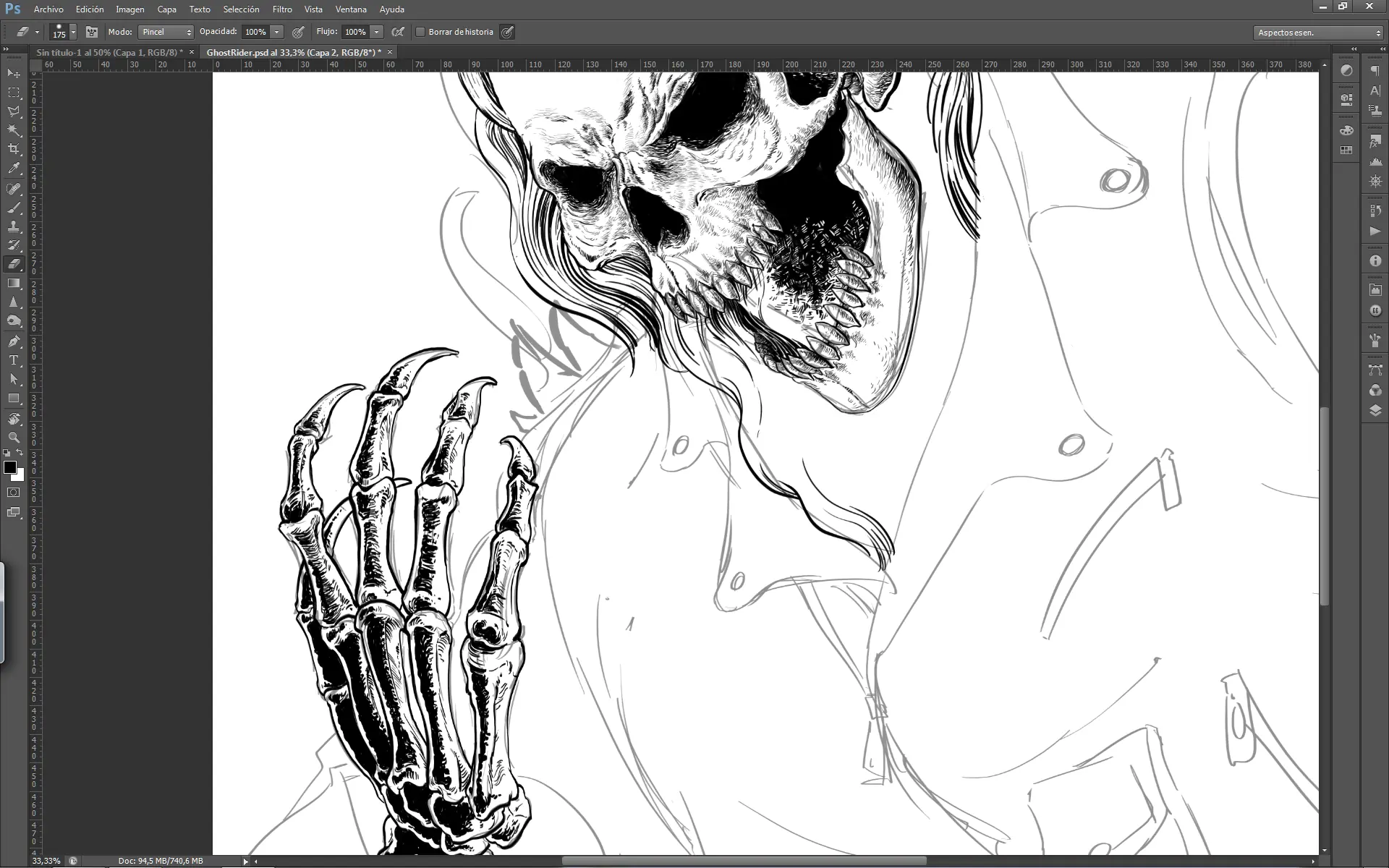Switch to the Sin título-1 document tab
This screenshot has height=868, width=1389.
point(109,52)
